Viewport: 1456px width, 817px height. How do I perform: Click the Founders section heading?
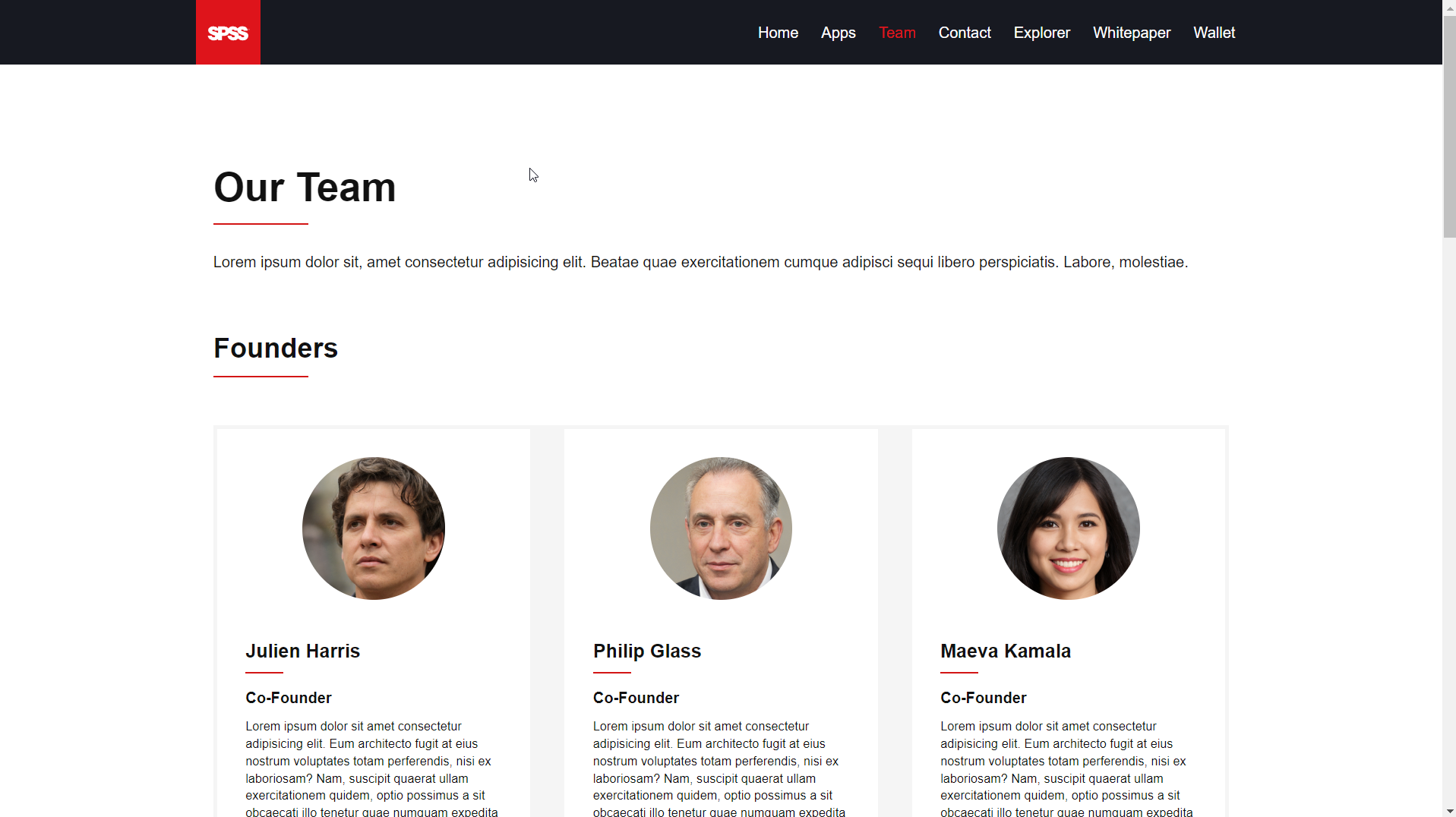click(275, 348)
